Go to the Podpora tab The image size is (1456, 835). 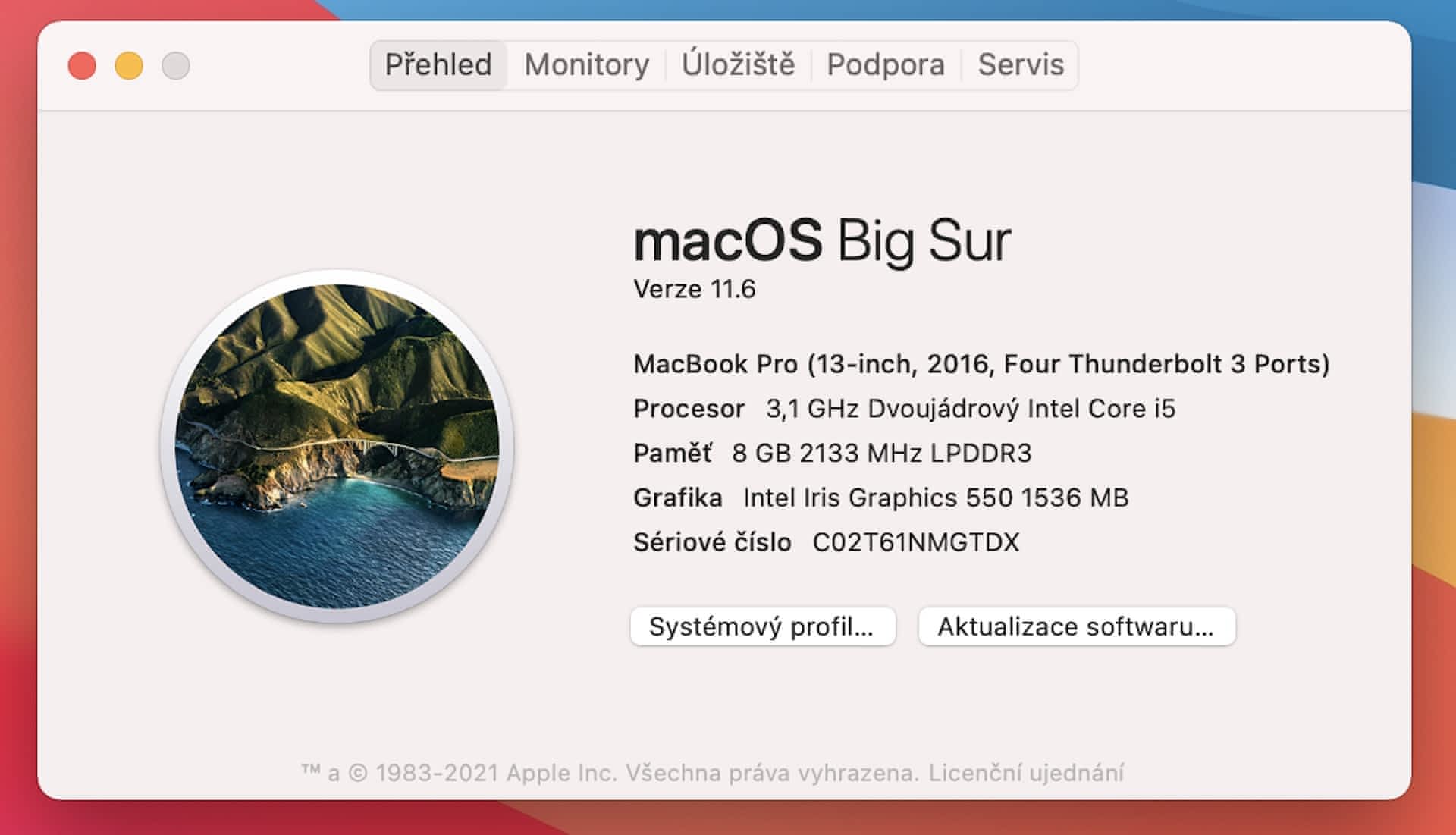coord(885,65)
